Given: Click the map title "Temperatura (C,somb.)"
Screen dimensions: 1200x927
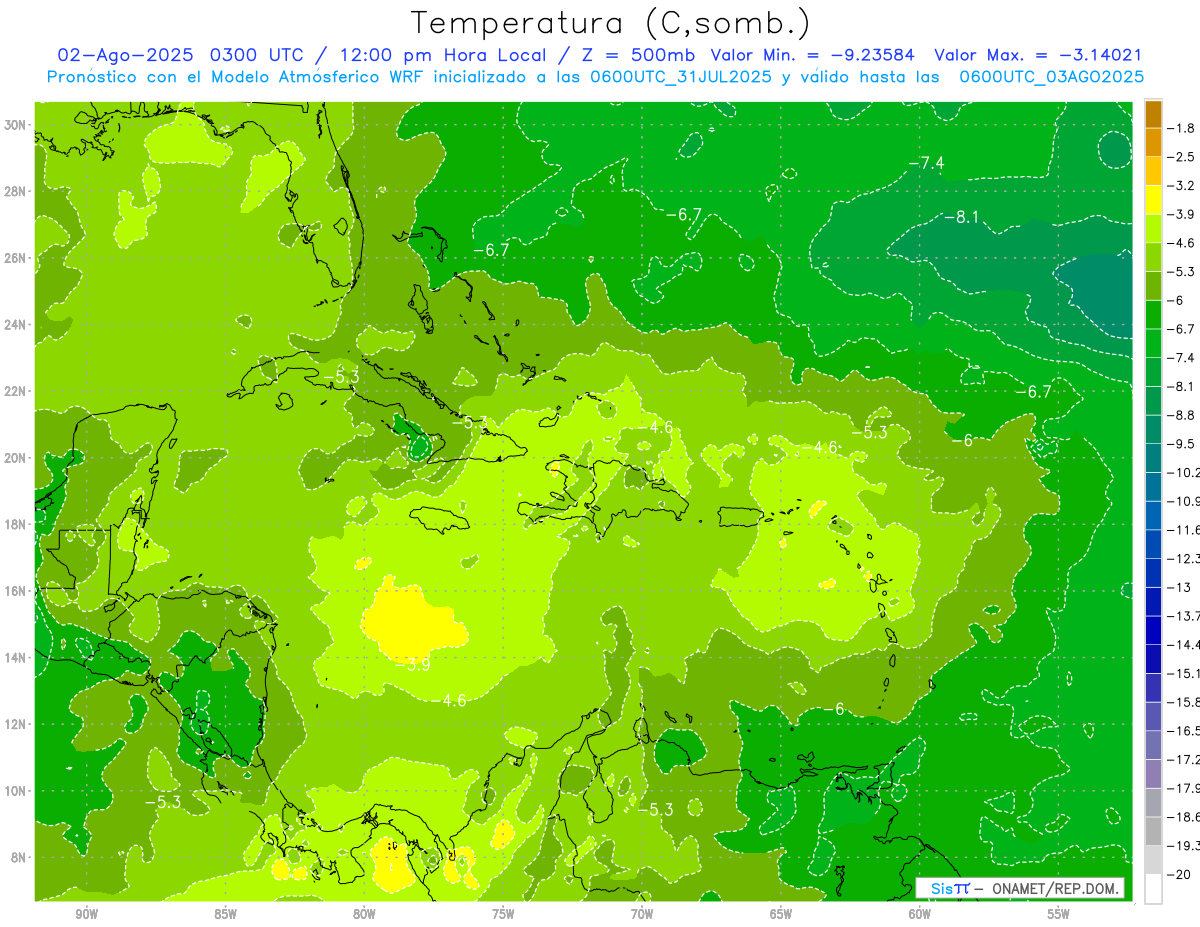Looking at the screenshot, I should coord(611,22).
